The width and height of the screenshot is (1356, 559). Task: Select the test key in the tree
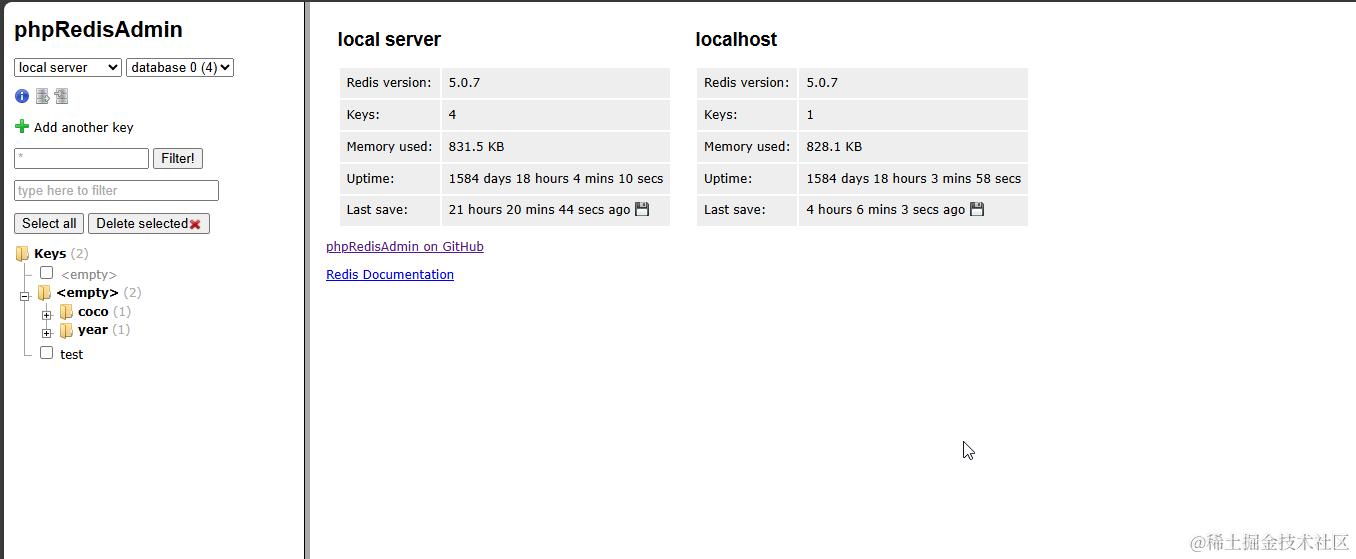tap(72, 354)
